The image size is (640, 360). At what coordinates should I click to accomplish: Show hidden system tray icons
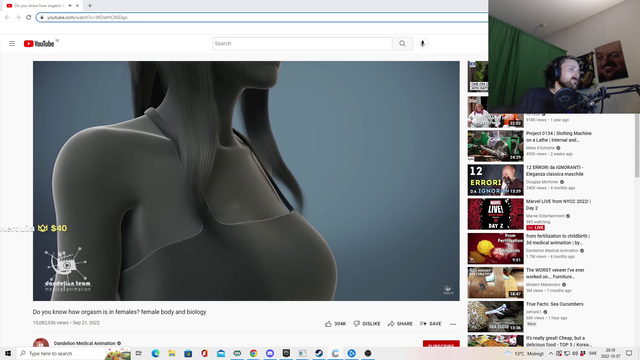click(551, 353)
